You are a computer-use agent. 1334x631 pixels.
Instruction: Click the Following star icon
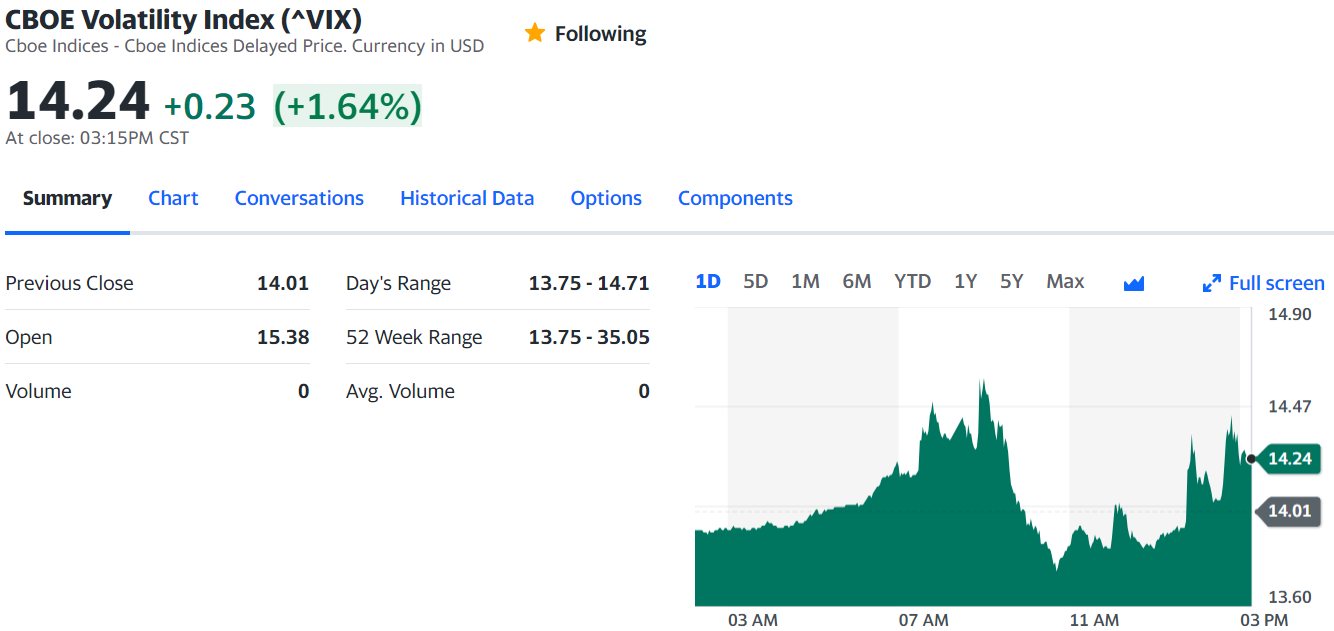coord(535,33)
